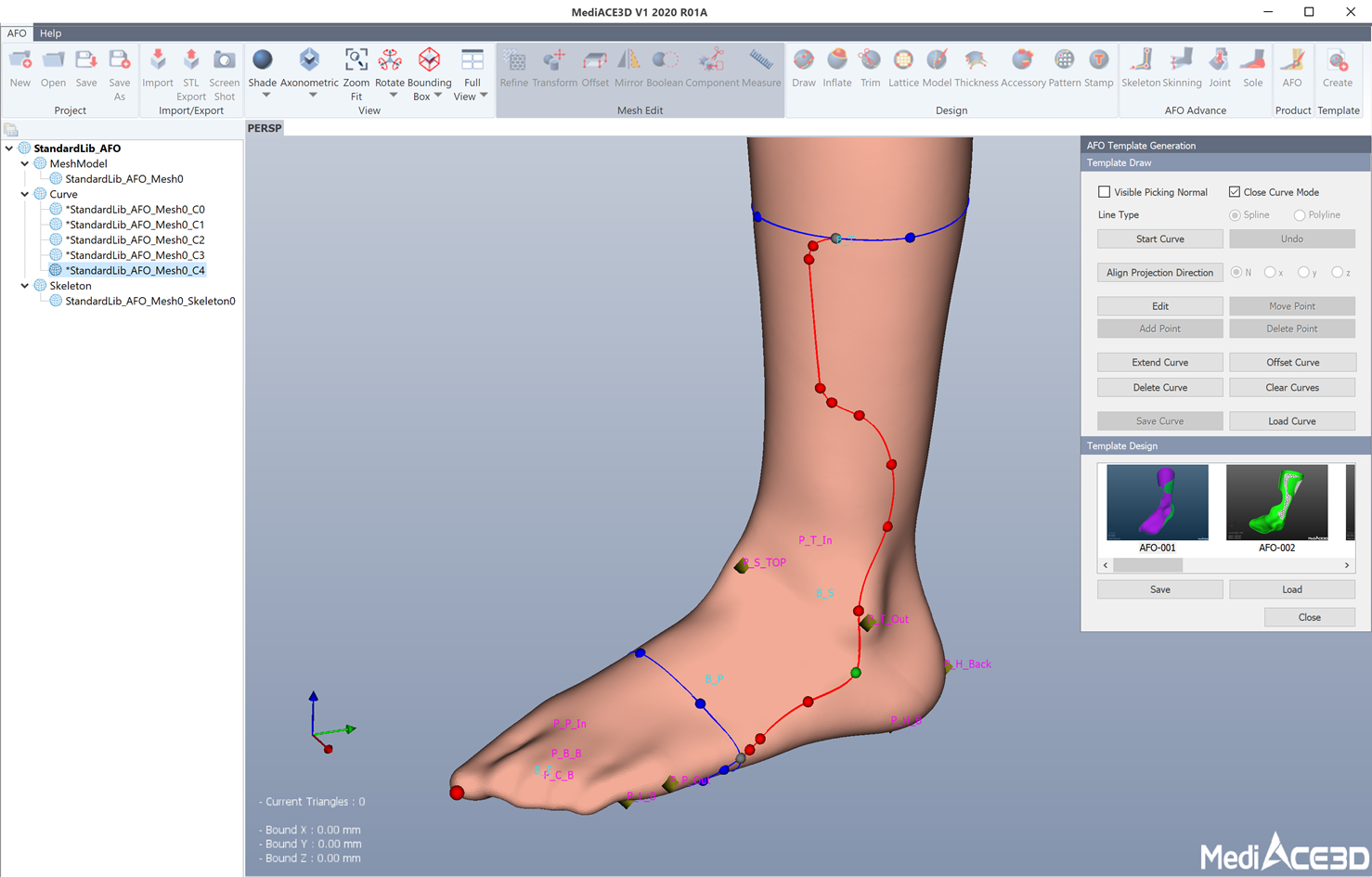Click the Sole icon
The height and width of the screenshot is (877, 1372).
click(x=1253, y=60)
